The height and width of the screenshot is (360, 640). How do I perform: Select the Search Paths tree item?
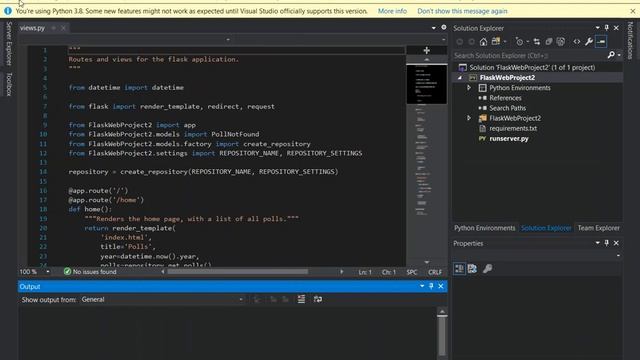[507, 108]
